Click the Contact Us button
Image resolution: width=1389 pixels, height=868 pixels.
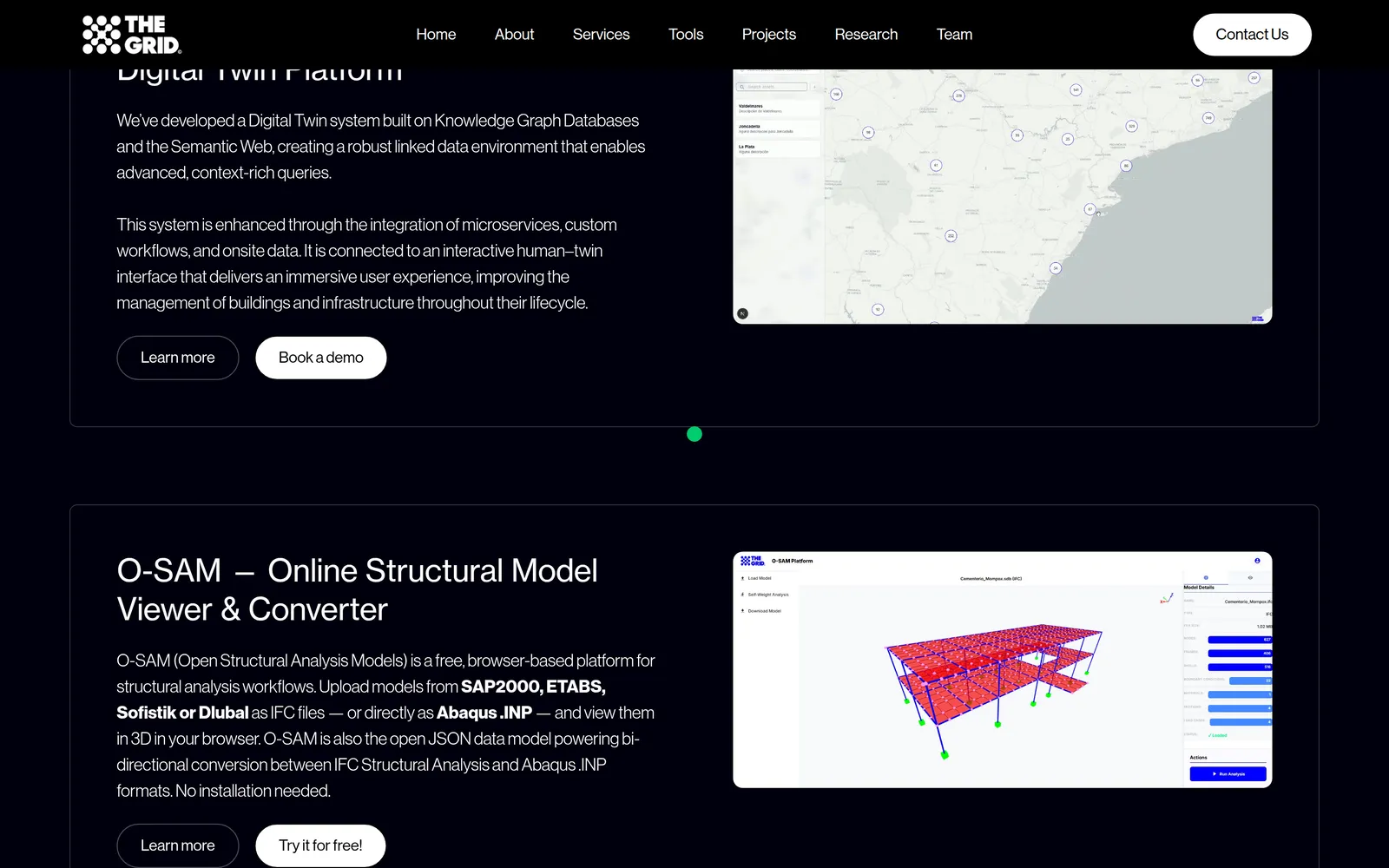tap(1252, 35)
